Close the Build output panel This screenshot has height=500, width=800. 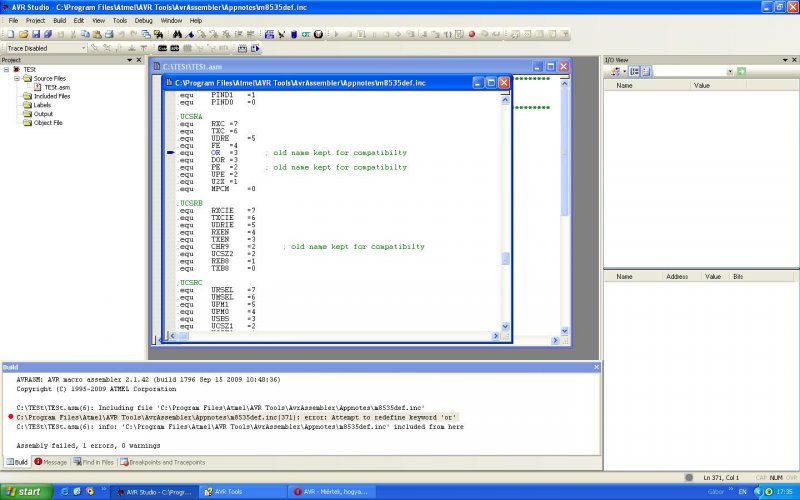point(596,367)
